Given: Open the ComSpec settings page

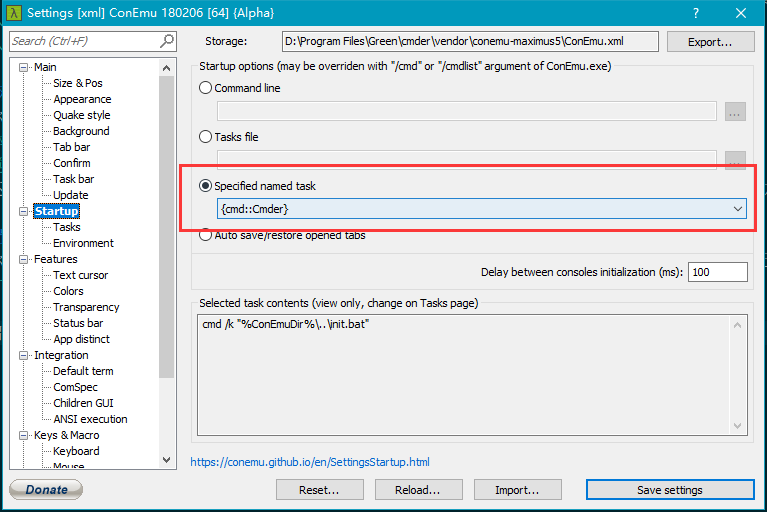Looking at the screenshot, I should point(75,387).
